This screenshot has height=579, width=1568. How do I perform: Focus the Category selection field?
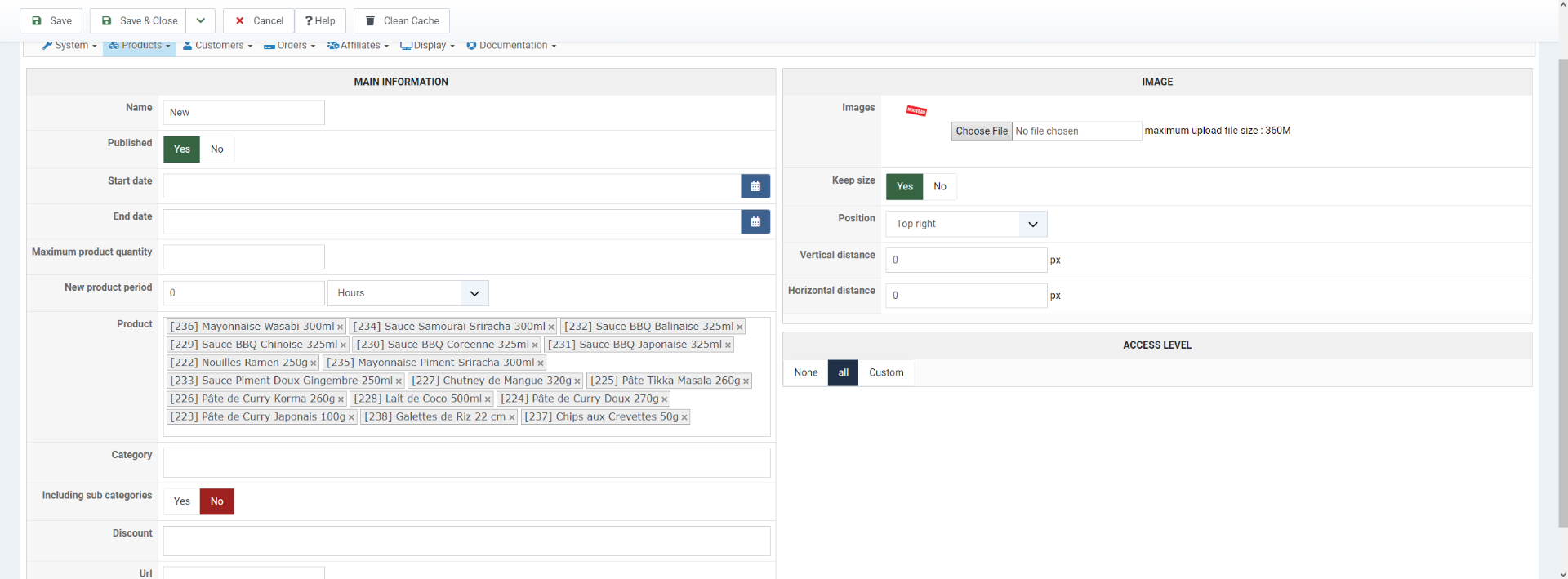coord(467,463)
